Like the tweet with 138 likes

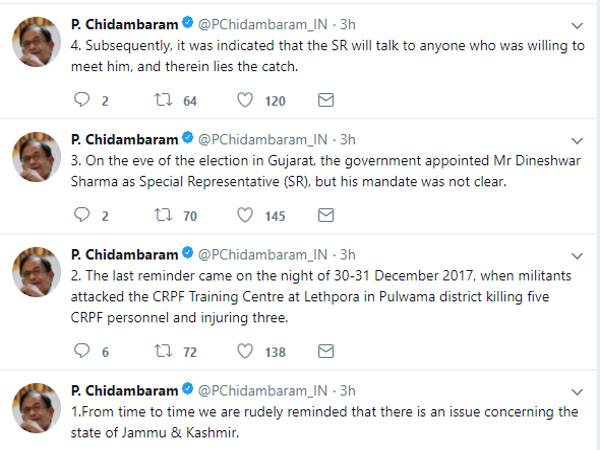(x=244, y=351)
